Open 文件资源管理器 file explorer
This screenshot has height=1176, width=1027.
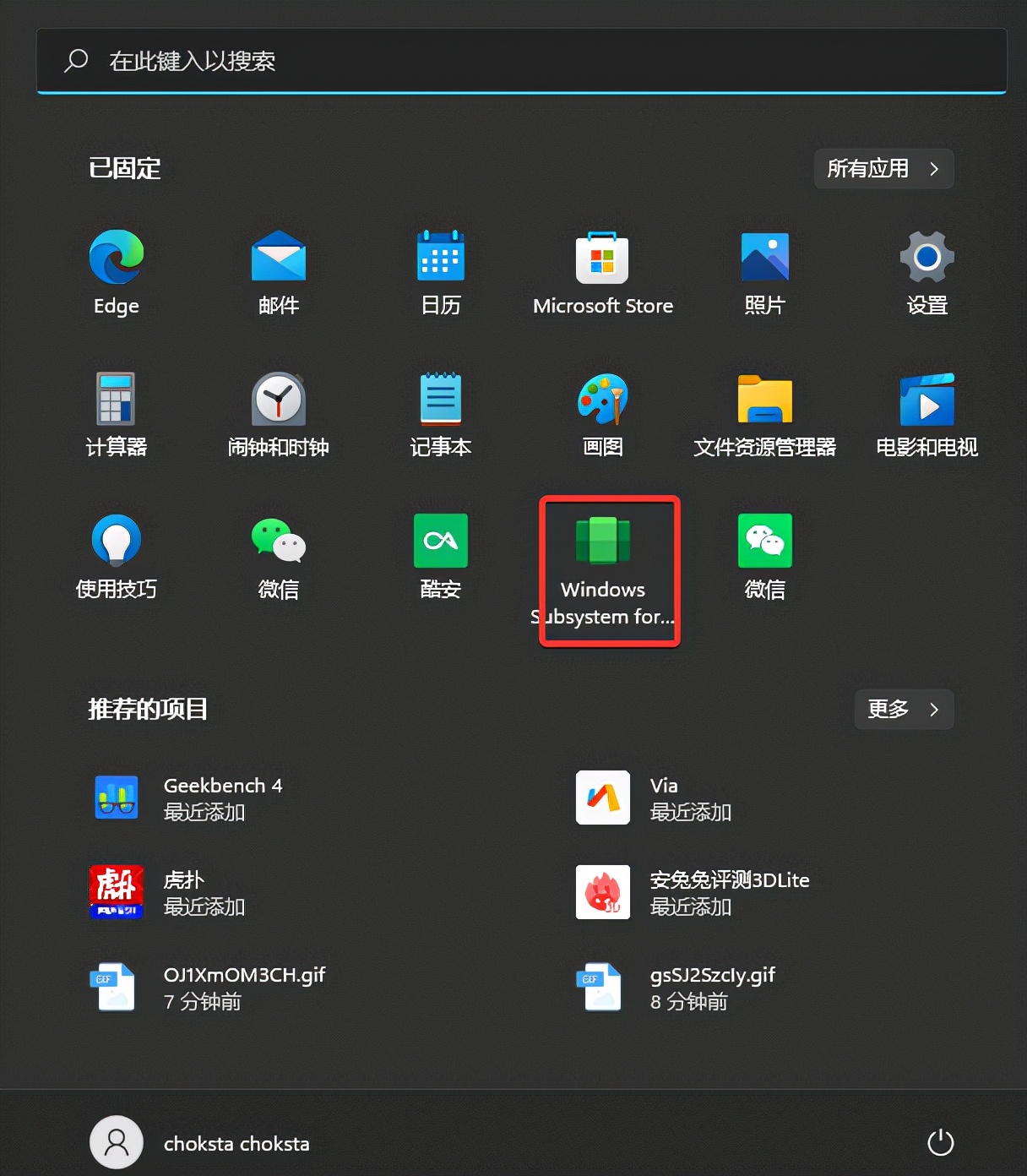coord(765,415)
